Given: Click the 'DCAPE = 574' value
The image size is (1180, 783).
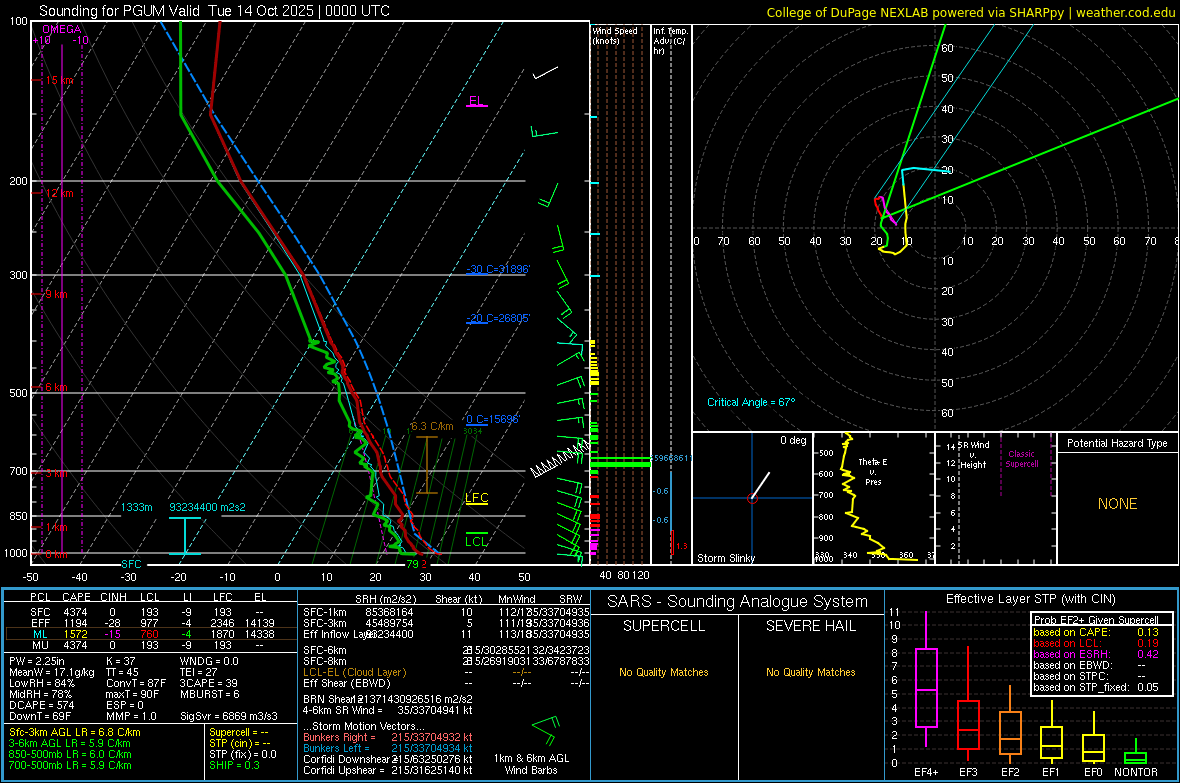Looking at the screenshot, I should point(41,705).
